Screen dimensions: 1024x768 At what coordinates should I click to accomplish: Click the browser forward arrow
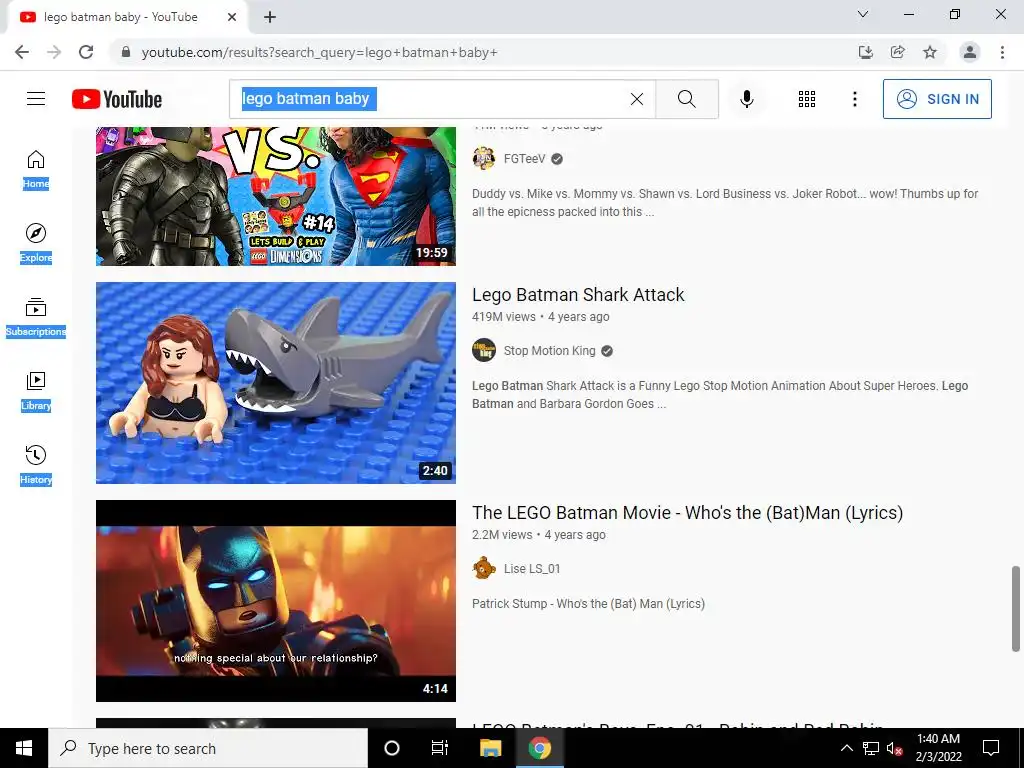point(54,52)
